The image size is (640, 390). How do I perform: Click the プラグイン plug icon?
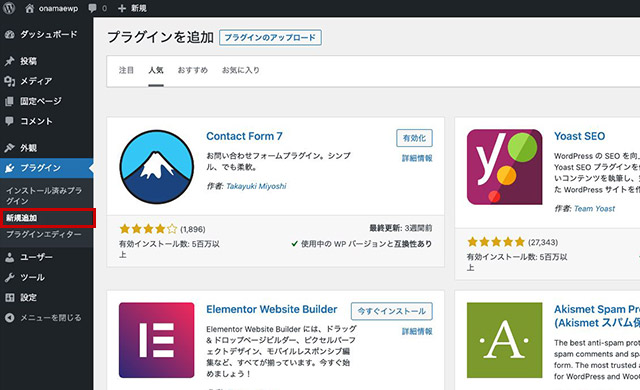tap(9, 168)
